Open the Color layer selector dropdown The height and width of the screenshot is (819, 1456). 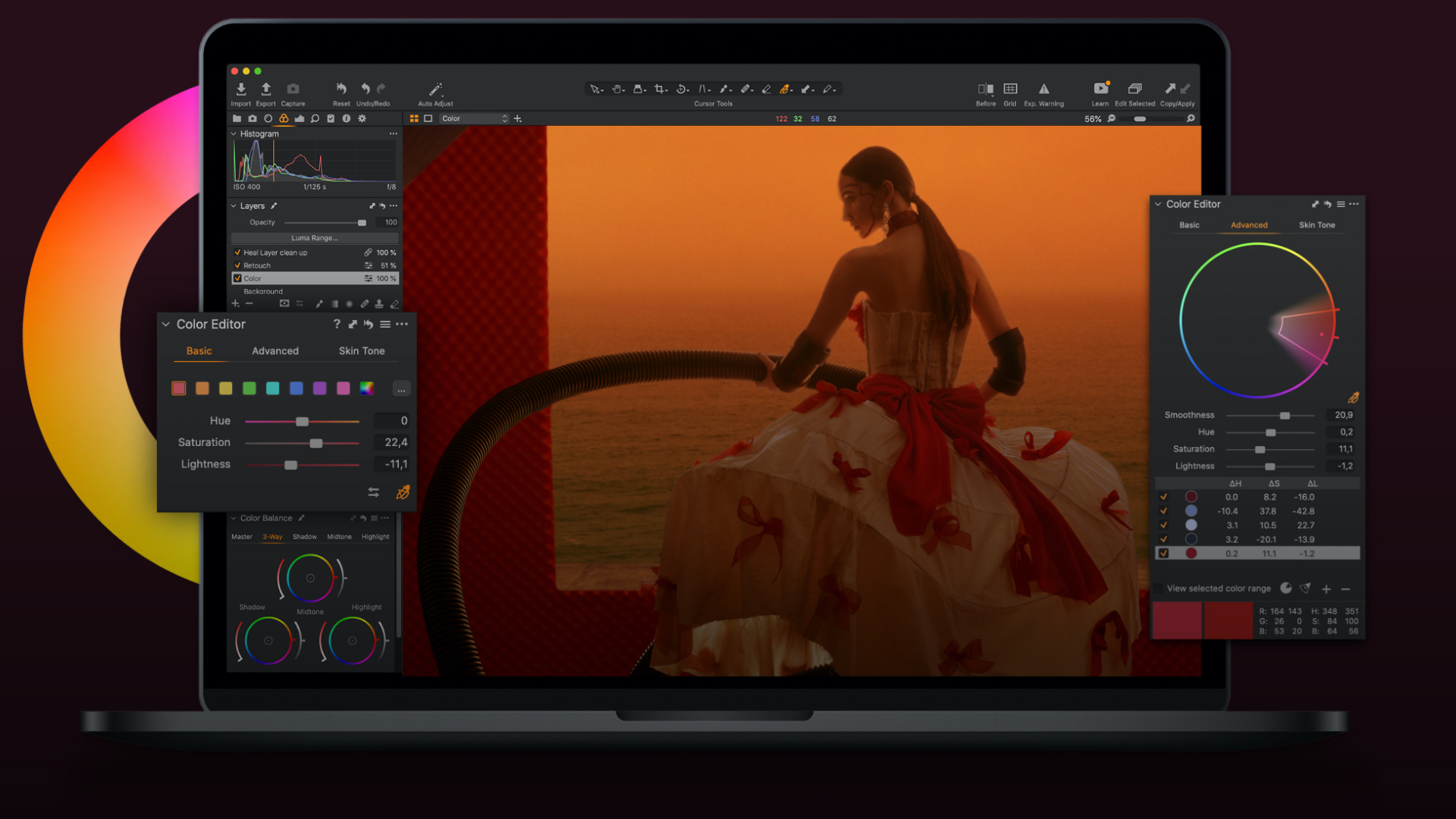tap(474, 118)
